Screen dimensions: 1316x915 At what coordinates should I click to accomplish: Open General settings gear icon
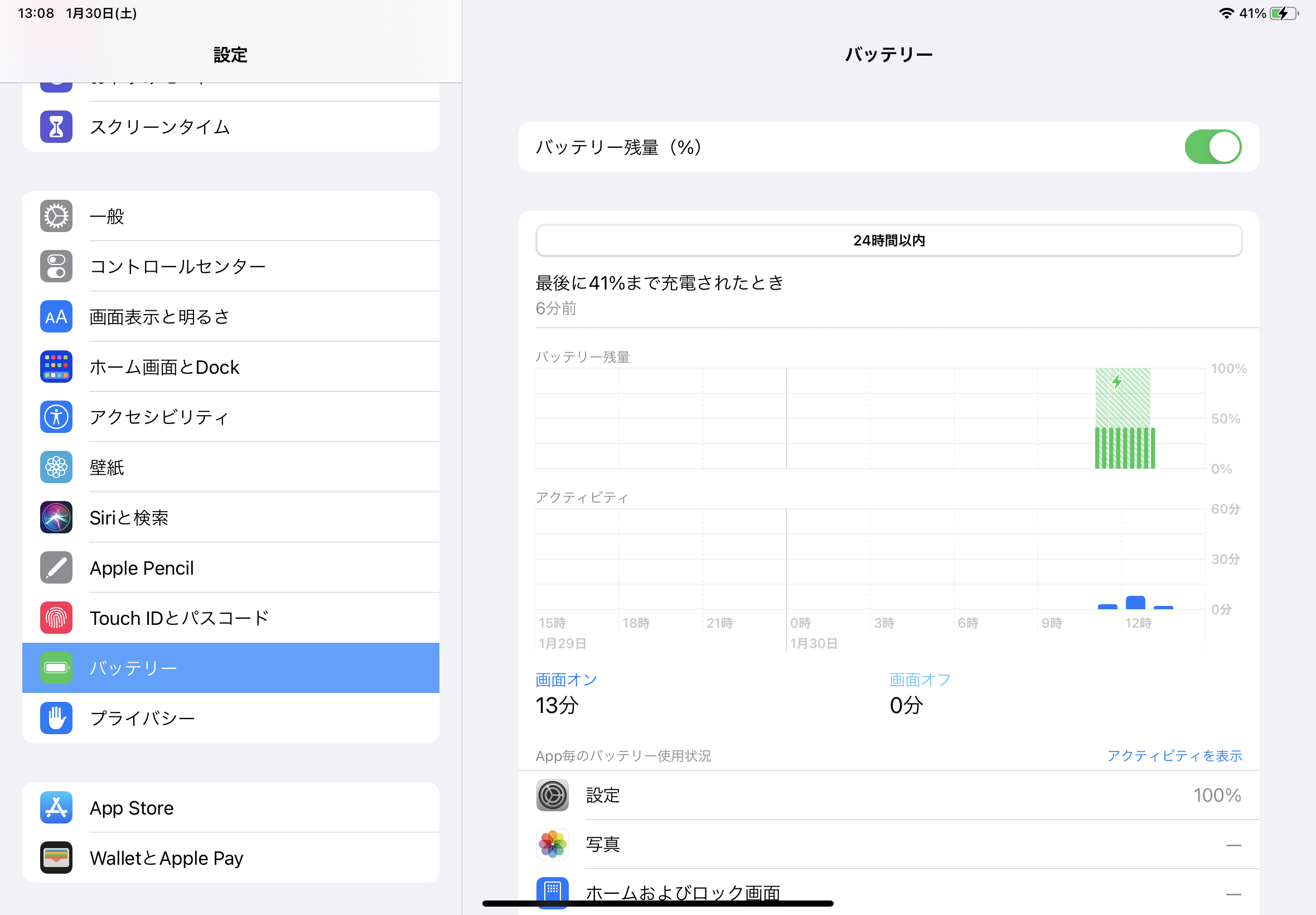point(56,216)
